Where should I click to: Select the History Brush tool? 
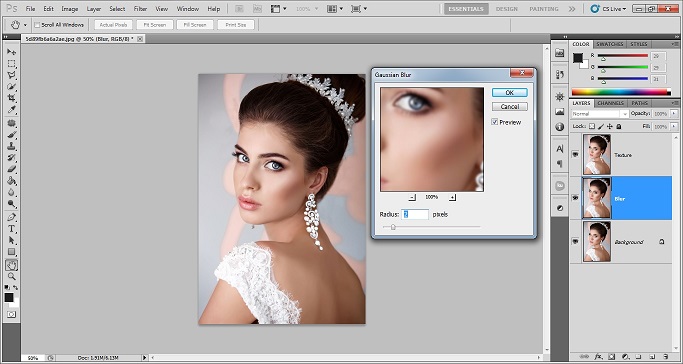[x=11, y=157]
